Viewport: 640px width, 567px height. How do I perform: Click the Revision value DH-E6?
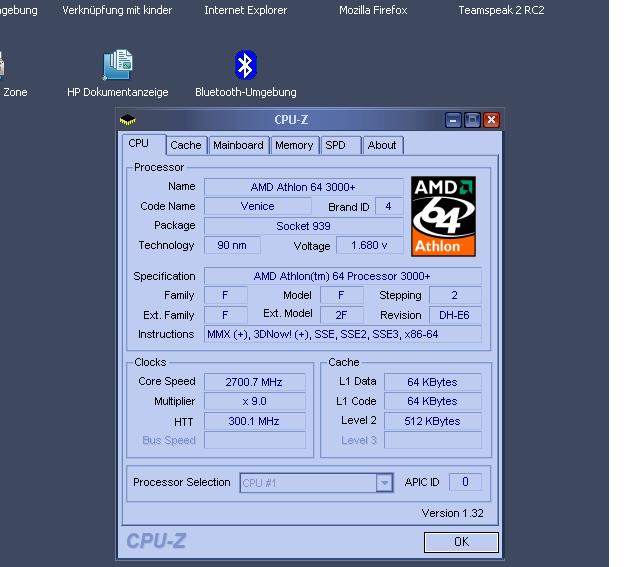click(x=455, y=315)
